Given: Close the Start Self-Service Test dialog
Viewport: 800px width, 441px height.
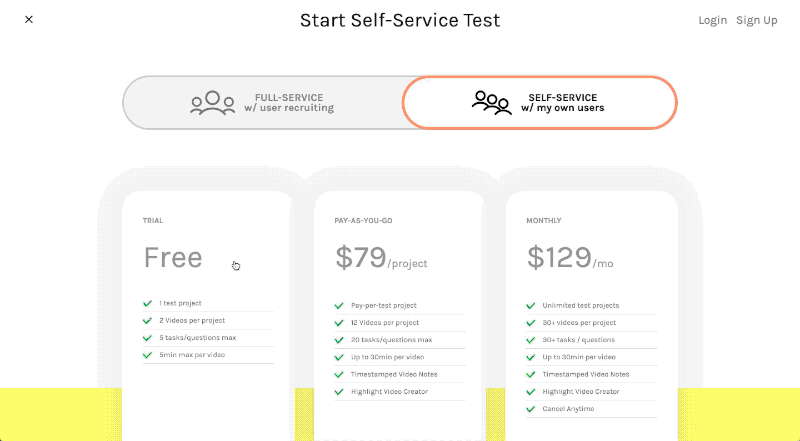Looking at the screenshot, I should click(x=29, y=19).
